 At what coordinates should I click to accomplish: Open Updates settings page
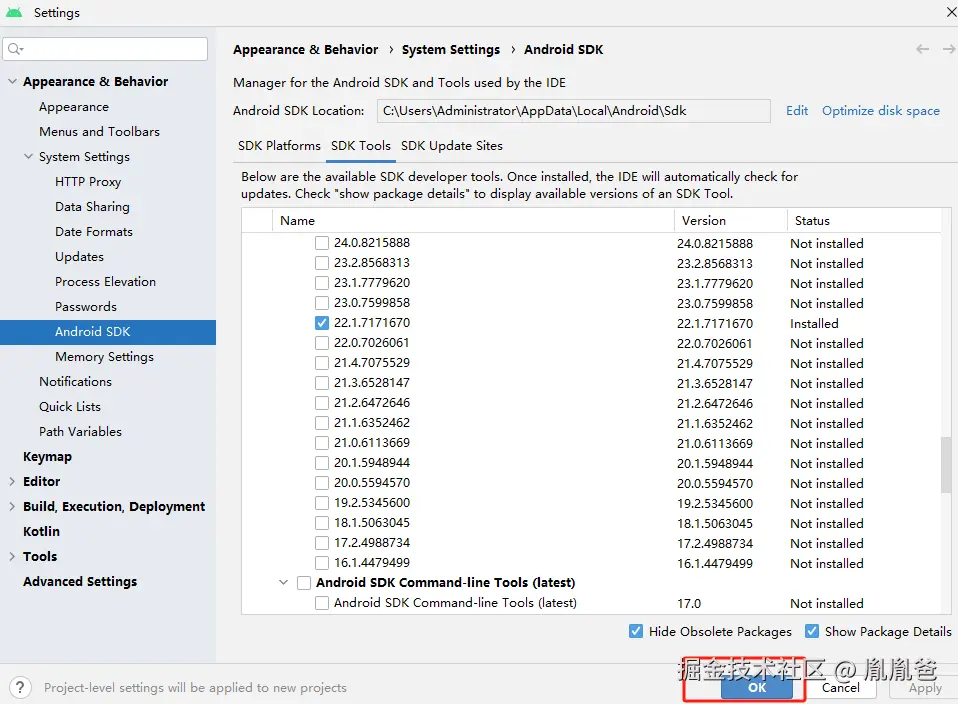pos(79,257)
